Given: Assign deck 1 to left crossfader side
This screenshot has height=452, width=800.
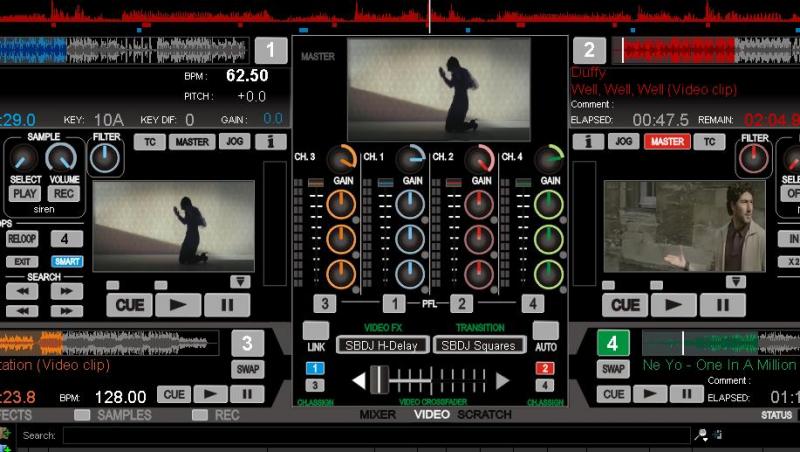Looking at the screenshot, I should 315,368.
